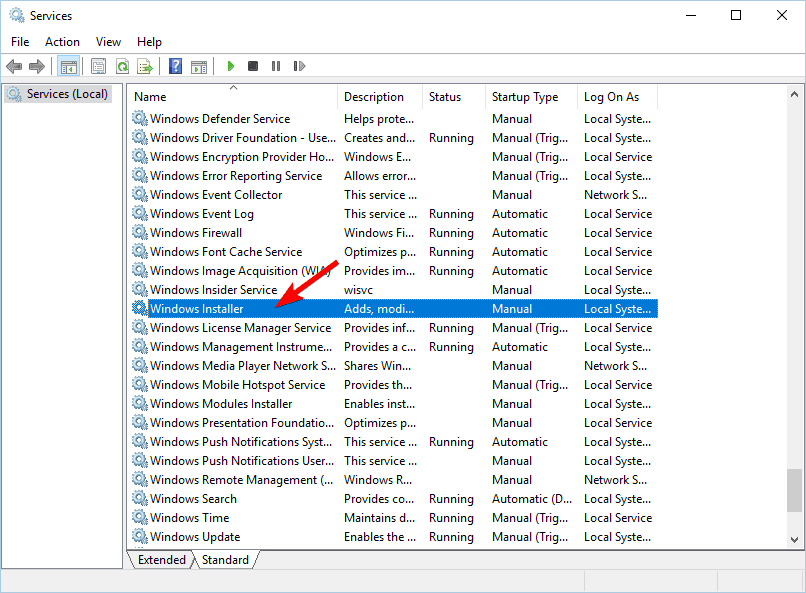Click the Pause Service icon
Screen dimensions: 806x593
[276, 66]
